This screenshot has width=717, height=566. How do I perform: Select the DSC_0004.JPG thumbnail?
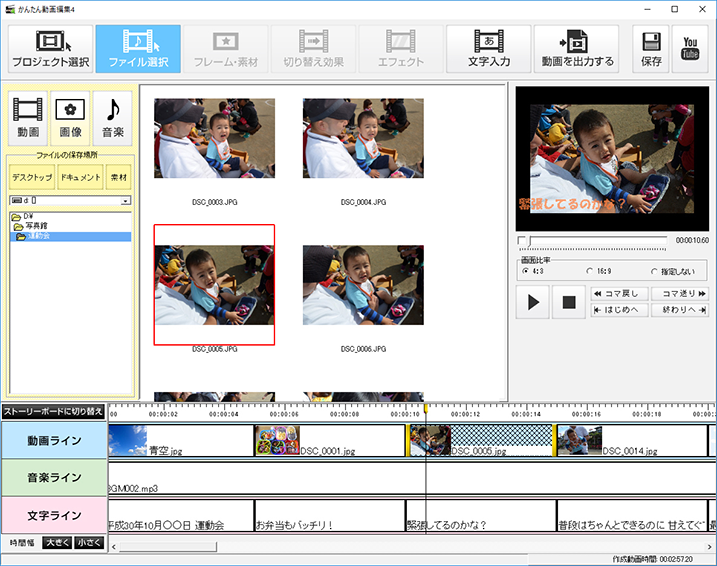coord(363,138)
